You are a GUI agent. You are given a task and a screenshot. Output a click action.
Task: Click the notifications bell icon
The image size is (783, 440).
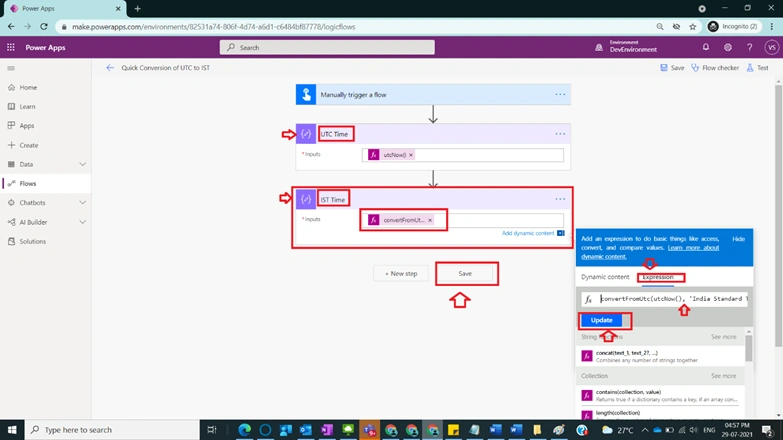coord(706,47)
